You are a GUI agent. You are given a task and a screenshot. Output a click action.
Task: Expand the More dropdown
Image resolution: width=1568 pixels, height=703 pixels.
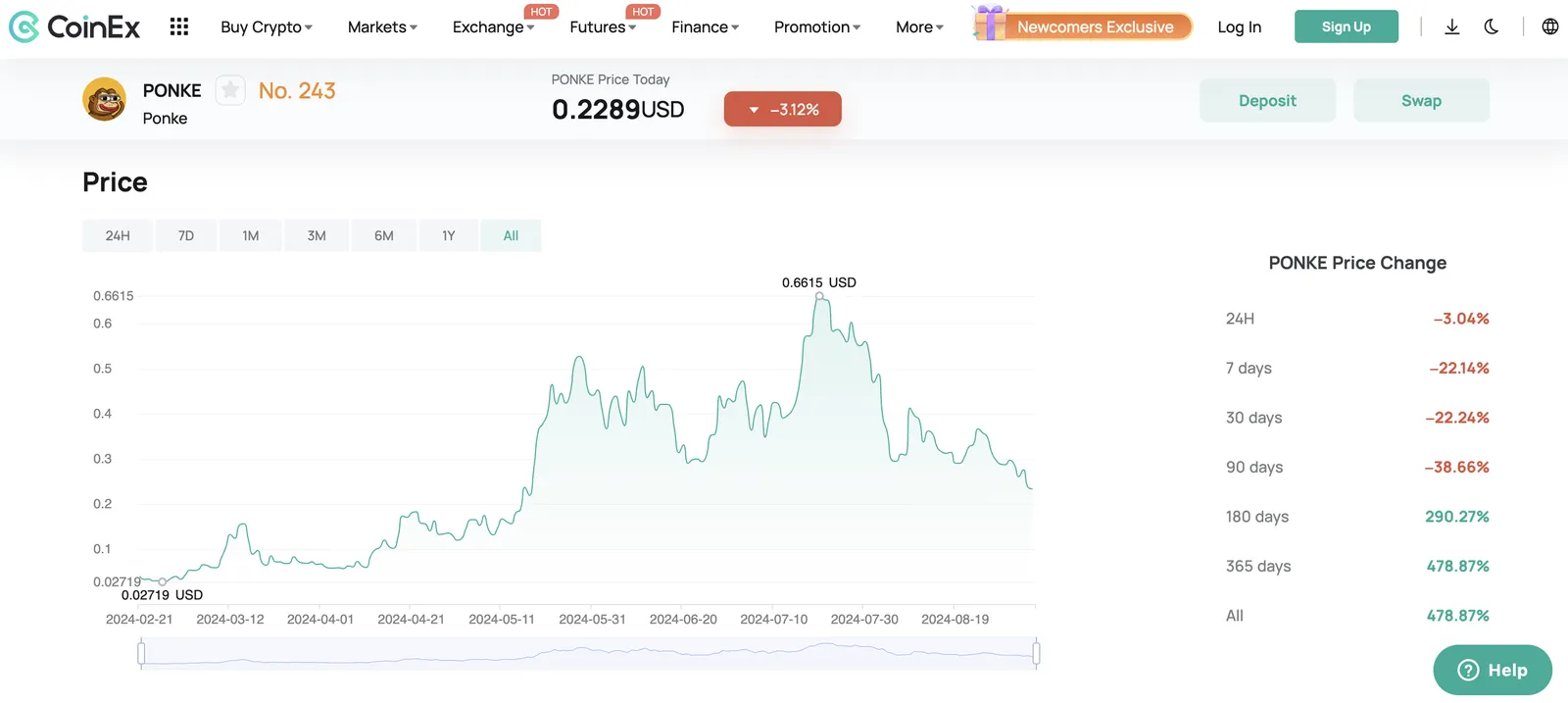(x=919, y=27)
